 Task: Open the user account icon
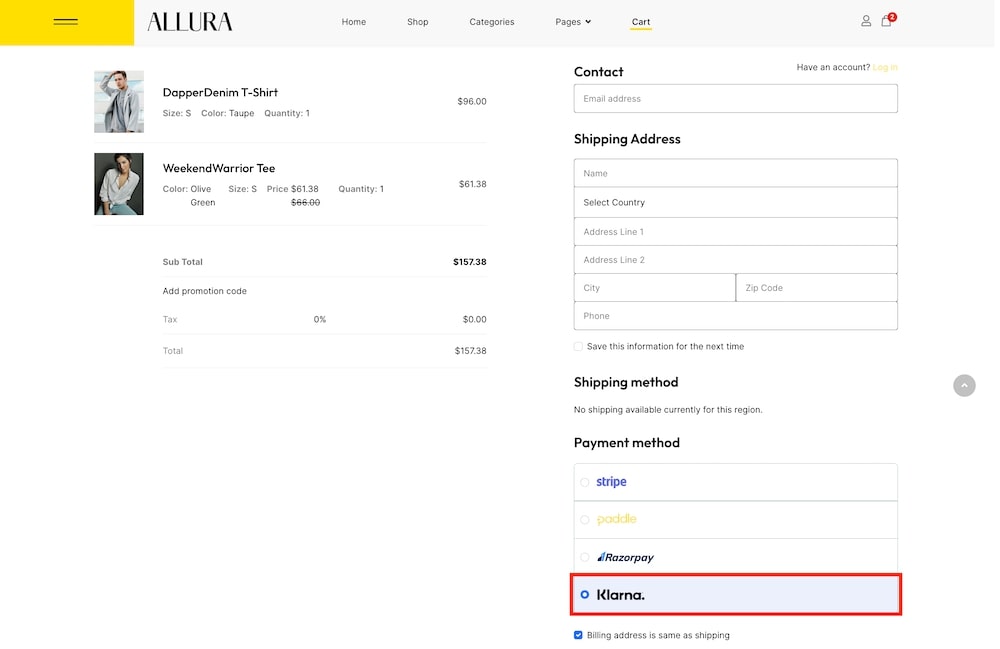pos(866,21)
